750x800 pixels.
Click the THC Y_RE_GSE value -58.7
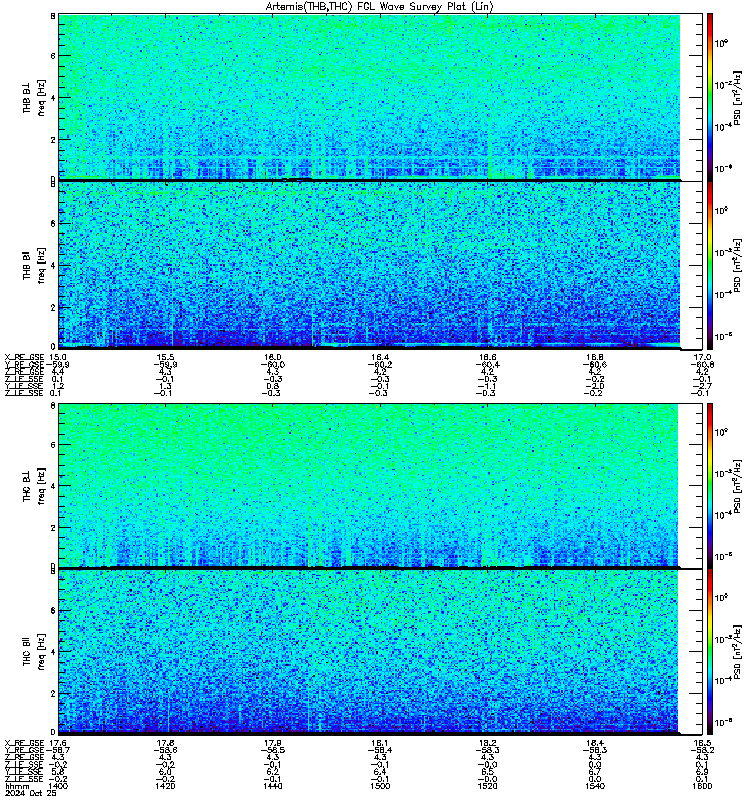coord(58,750)
